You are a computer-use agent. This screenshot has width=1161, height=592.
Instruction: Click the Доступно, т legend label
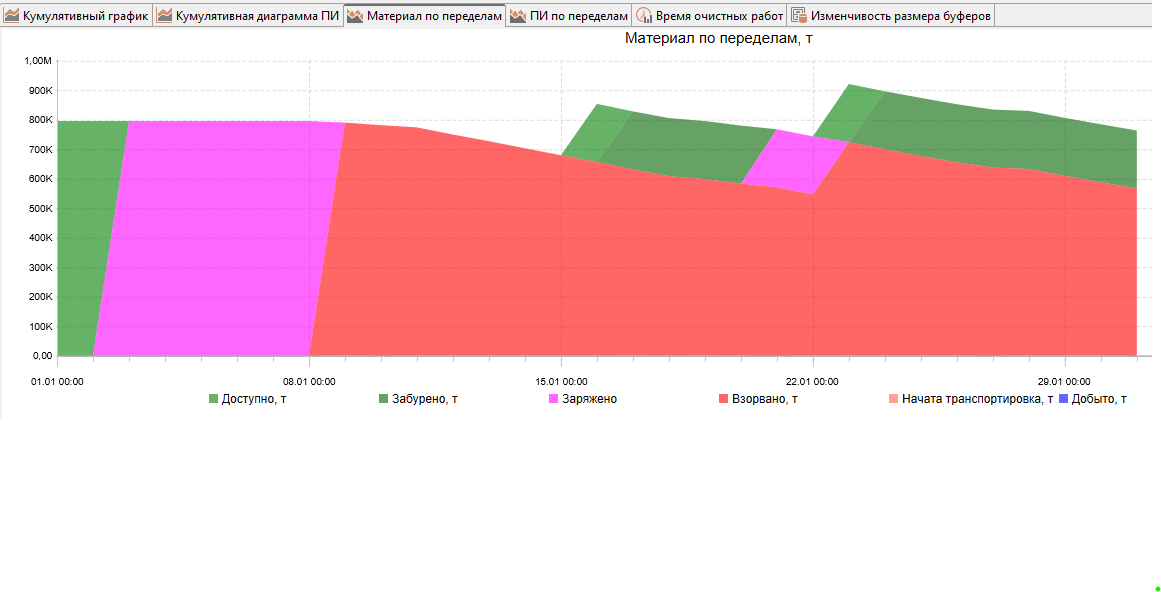(254, 399)
